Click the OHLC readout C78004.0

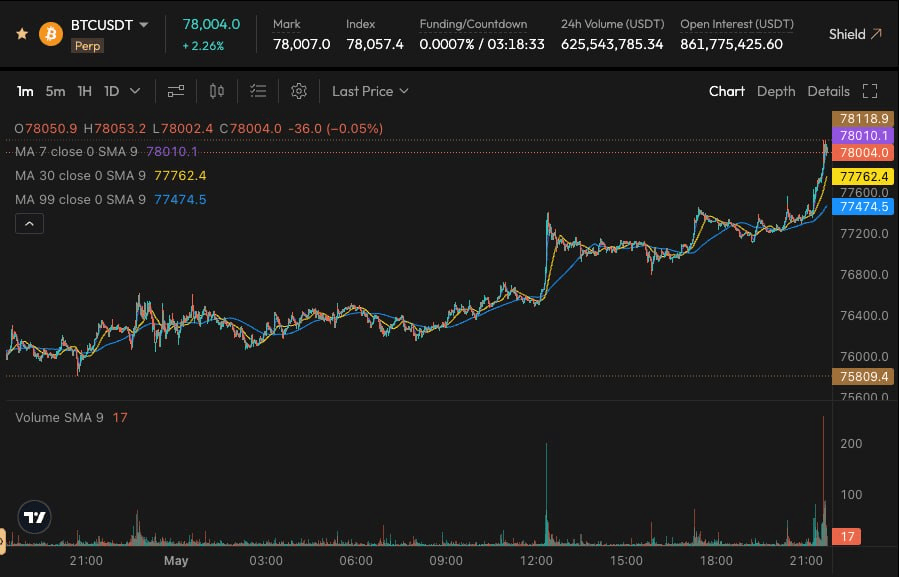(251, 128)
